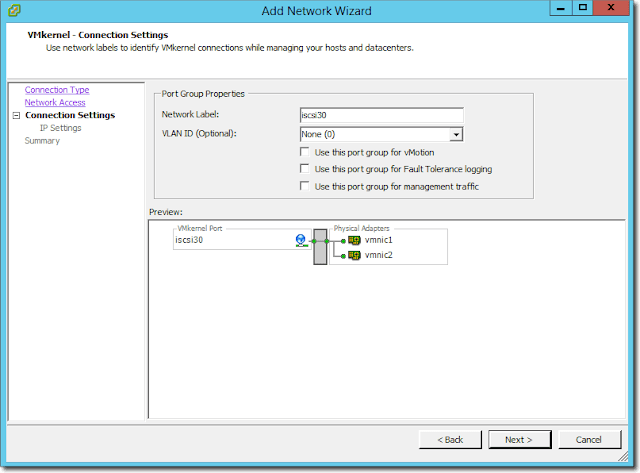The height and width of the screenshot is (473, 640).
Task: Click the virtual switch block in preview
Action: point(320,248)
